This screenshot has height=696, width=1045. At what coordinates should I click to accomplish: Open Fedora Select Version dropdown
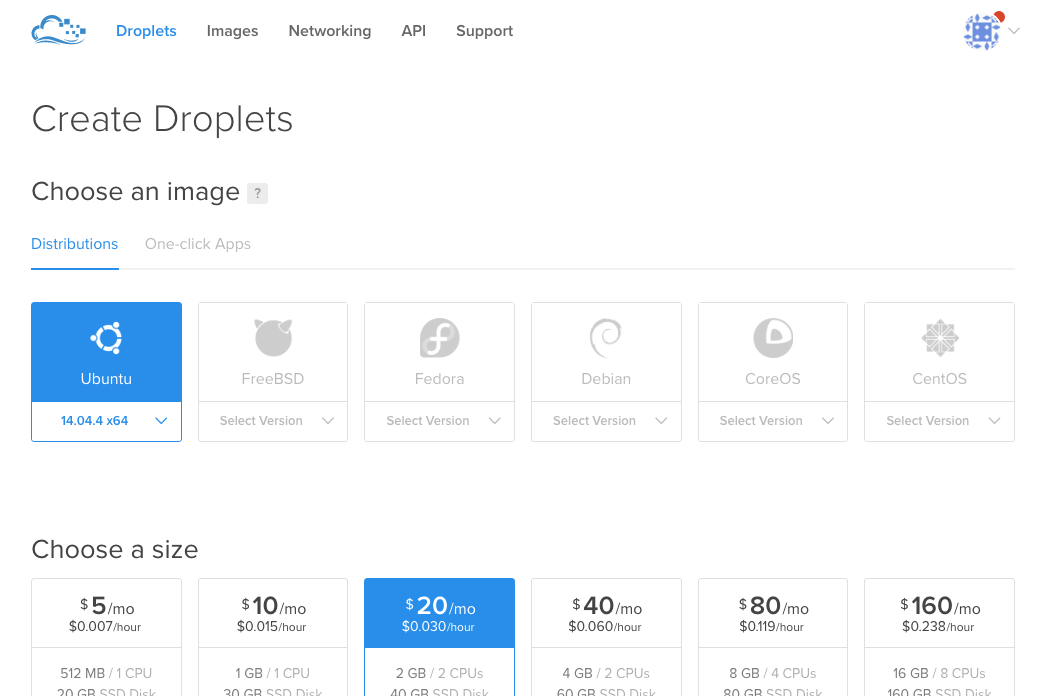coord(440,421)
